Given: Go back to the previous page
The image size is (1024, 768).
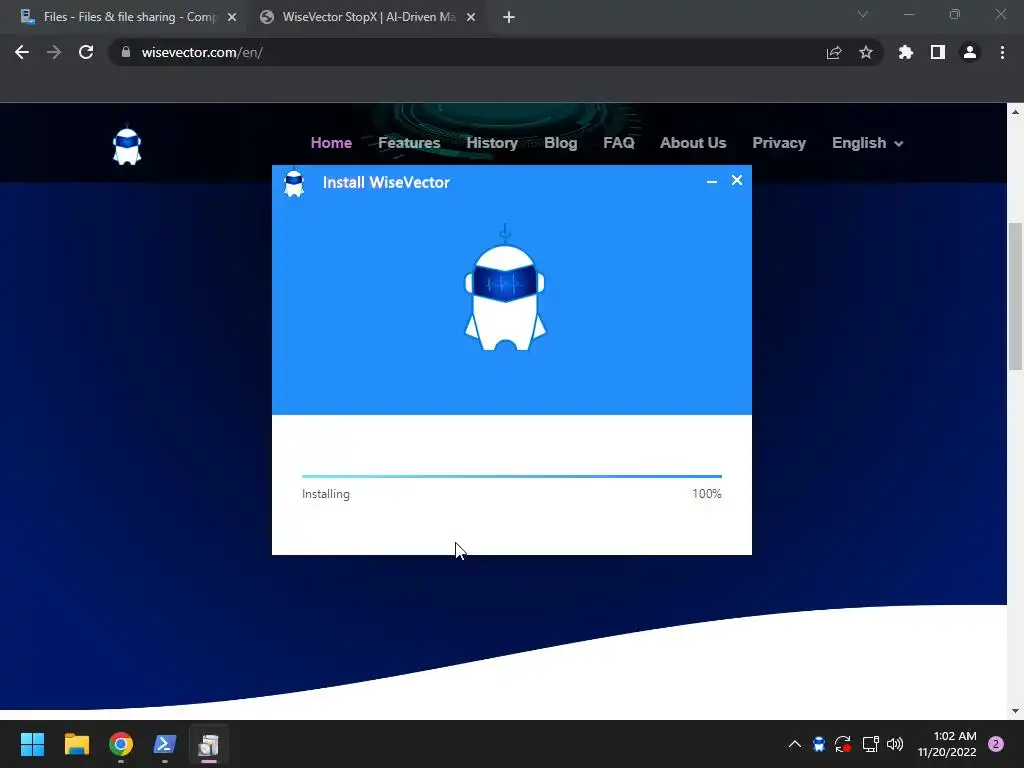Looking at the screenshot, I should coord(22,52).
